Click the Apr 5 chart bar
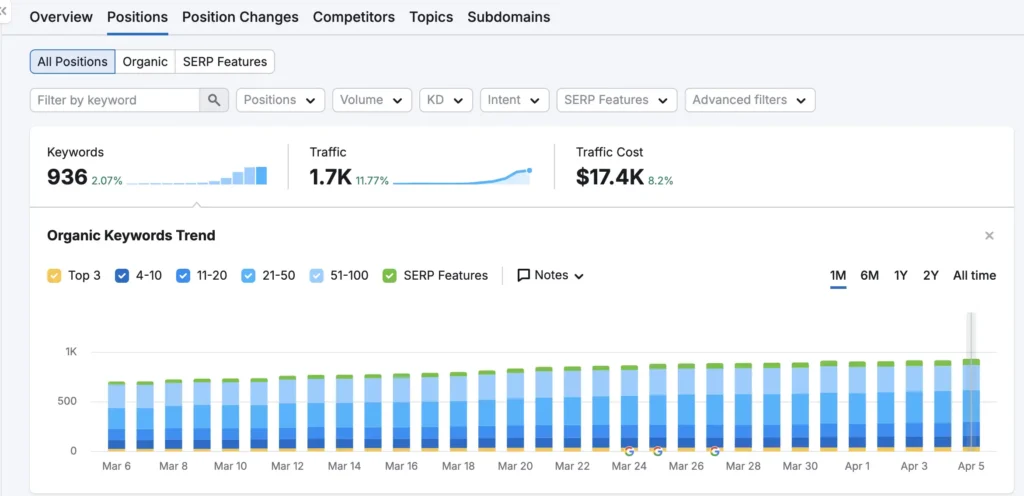Image resolution: width=1024 pixels, height=496 pixels. click(x=971, y=405)
